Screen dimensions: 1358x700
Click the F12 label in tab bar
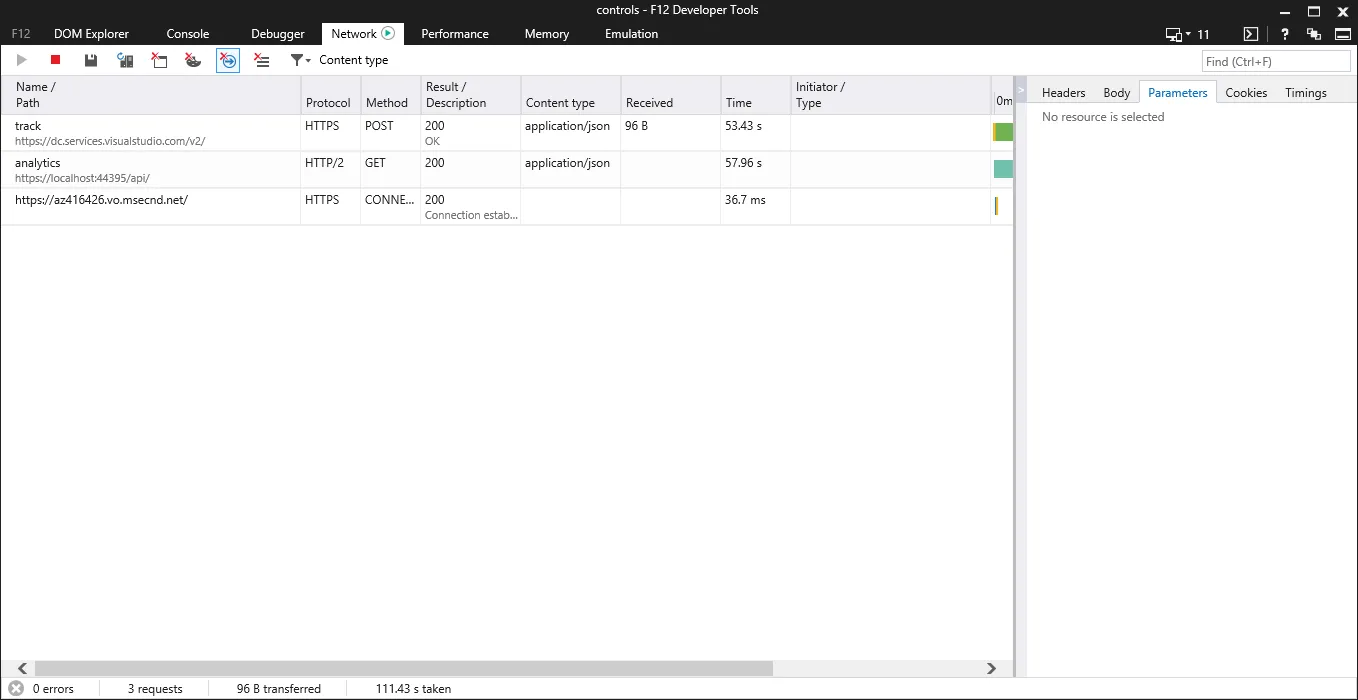point(20,34)
